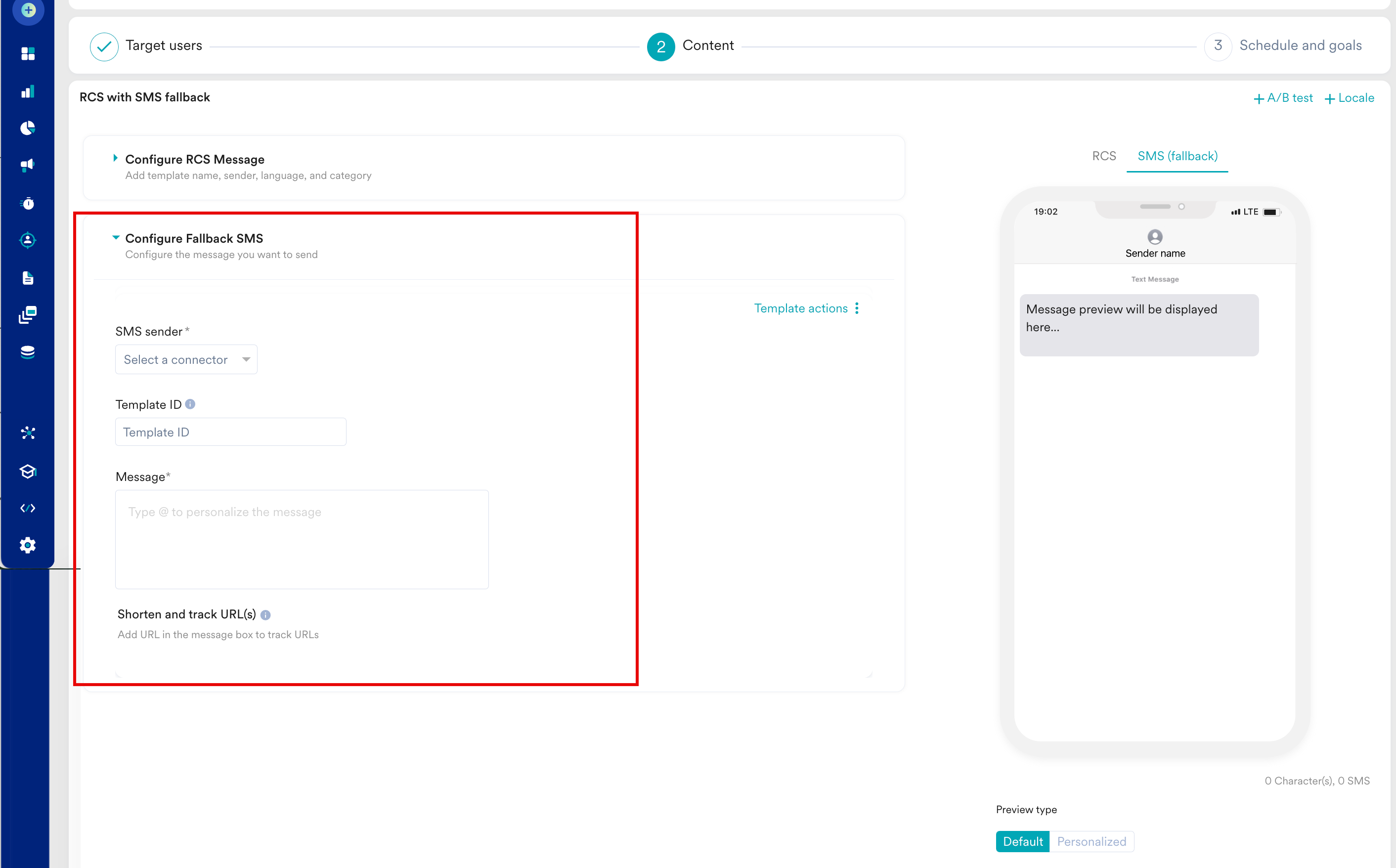Collapse the Configure Fallback SMS section
Image resolution: width=1396 pixels, height=868 pixels.
coord(194,238)
